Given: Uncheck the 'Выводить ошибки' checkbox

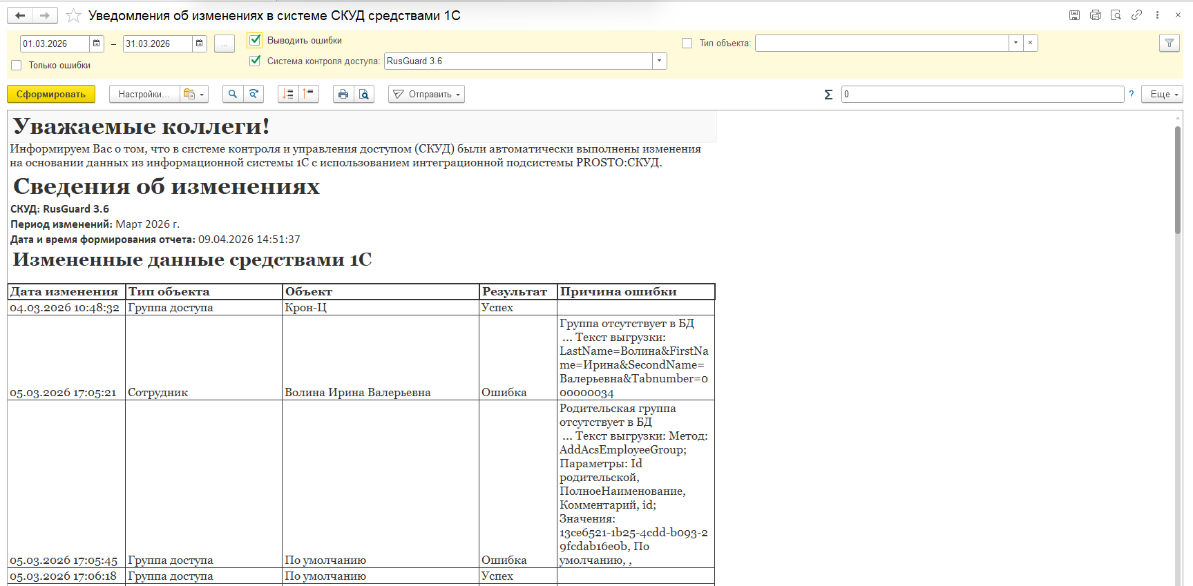Looking at the screenshot, I should (255, 41).
